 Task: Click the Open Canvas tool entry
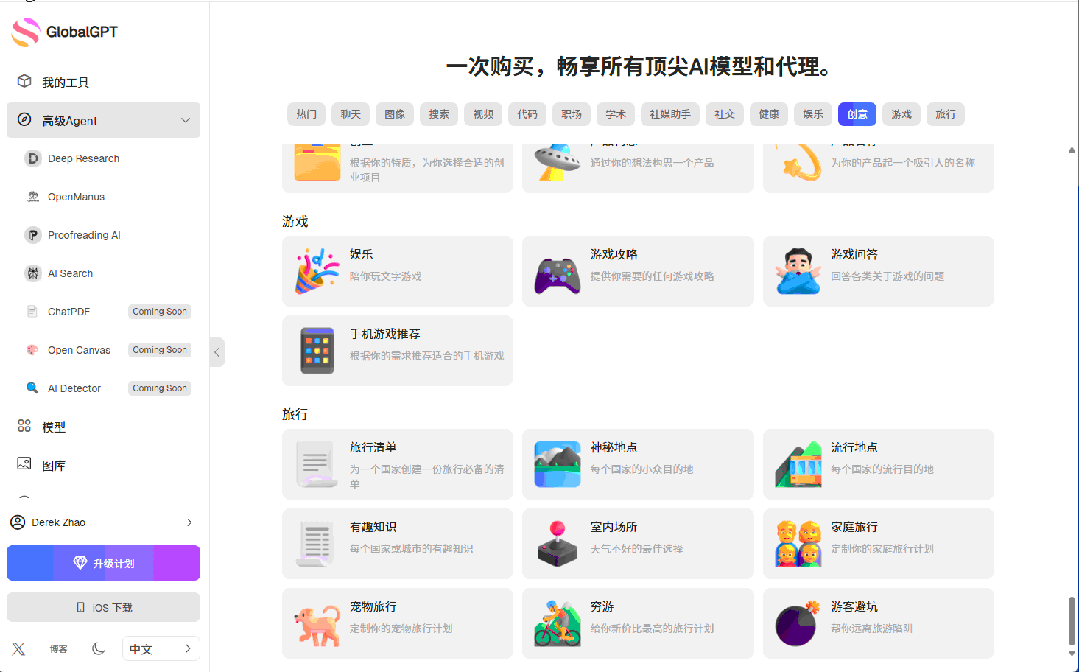click(77, 349)
